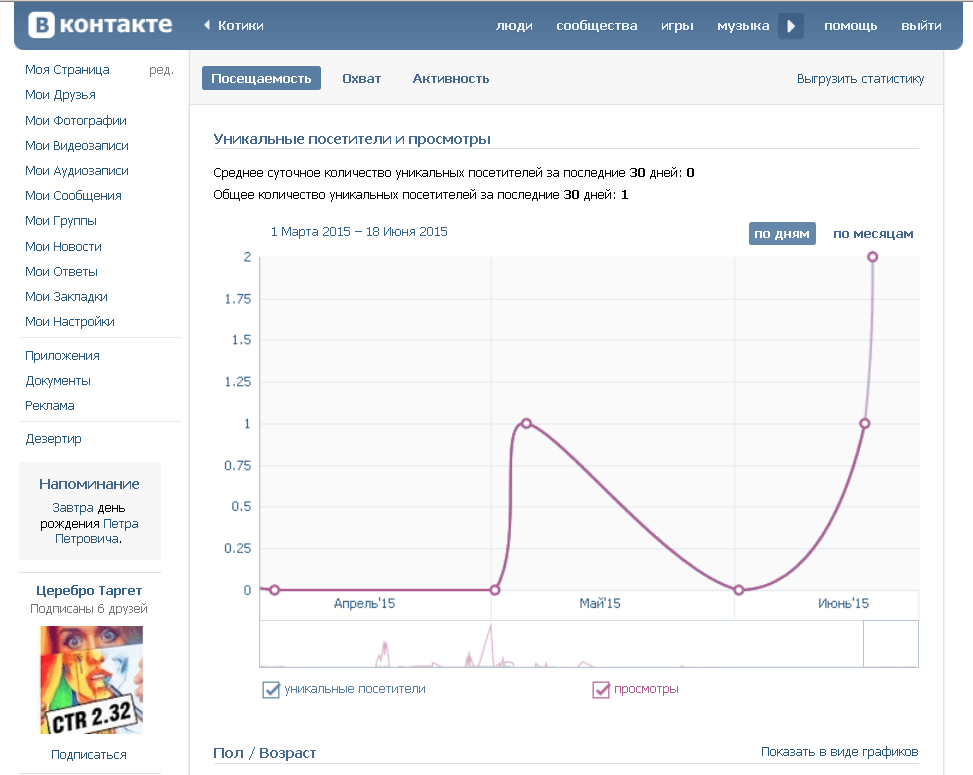Click the peak data point at value 2
Image resolution: width=973 pixels, height=775 pixels.
[873, 257]
